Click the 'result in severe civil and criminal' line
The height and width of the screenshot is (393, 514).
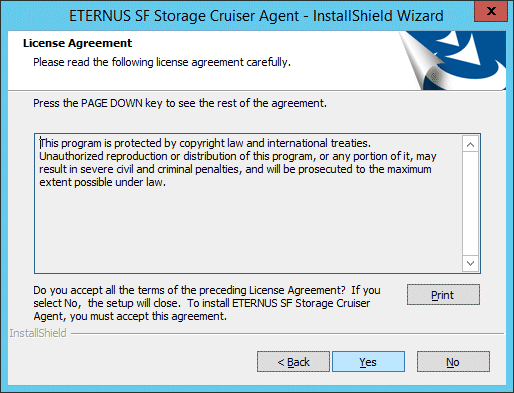(x=235, y=169)
